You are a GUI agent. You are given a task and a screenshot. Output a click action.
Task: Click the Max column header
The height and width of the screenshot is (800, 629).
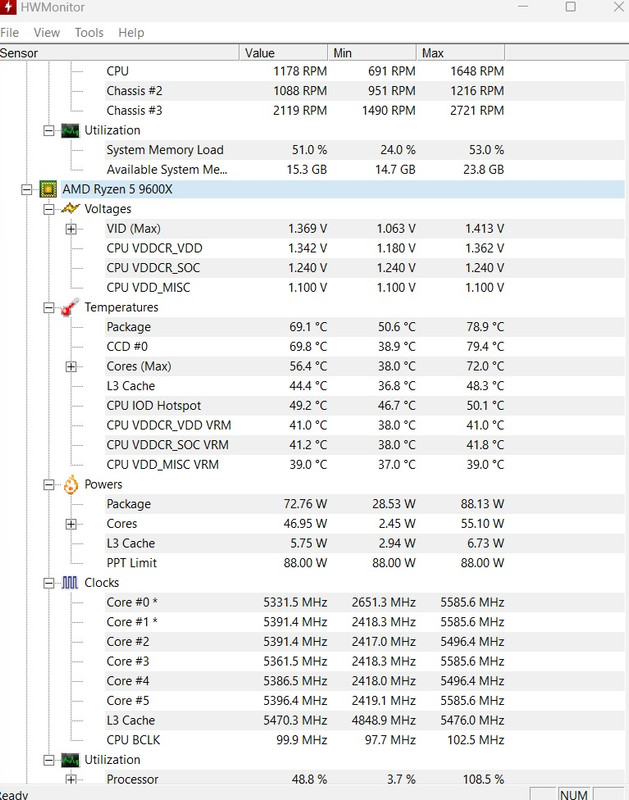(460, 53)
